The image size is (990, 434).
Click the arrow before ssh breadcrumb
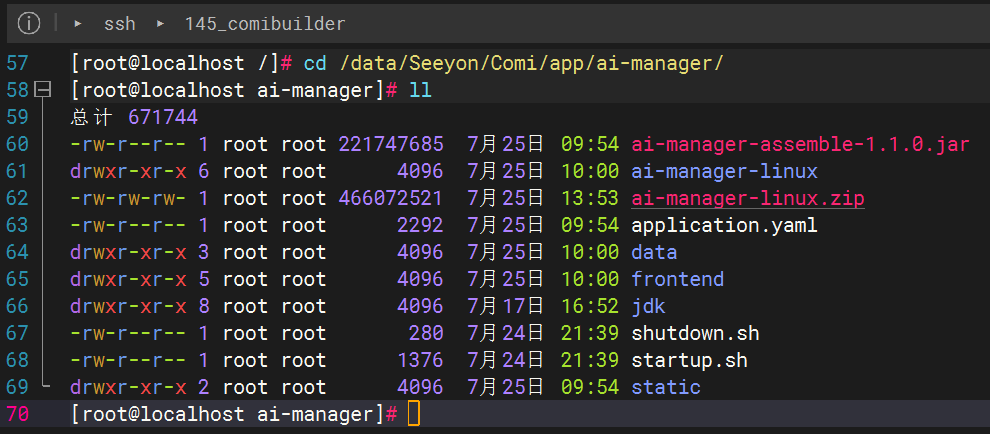78,22
